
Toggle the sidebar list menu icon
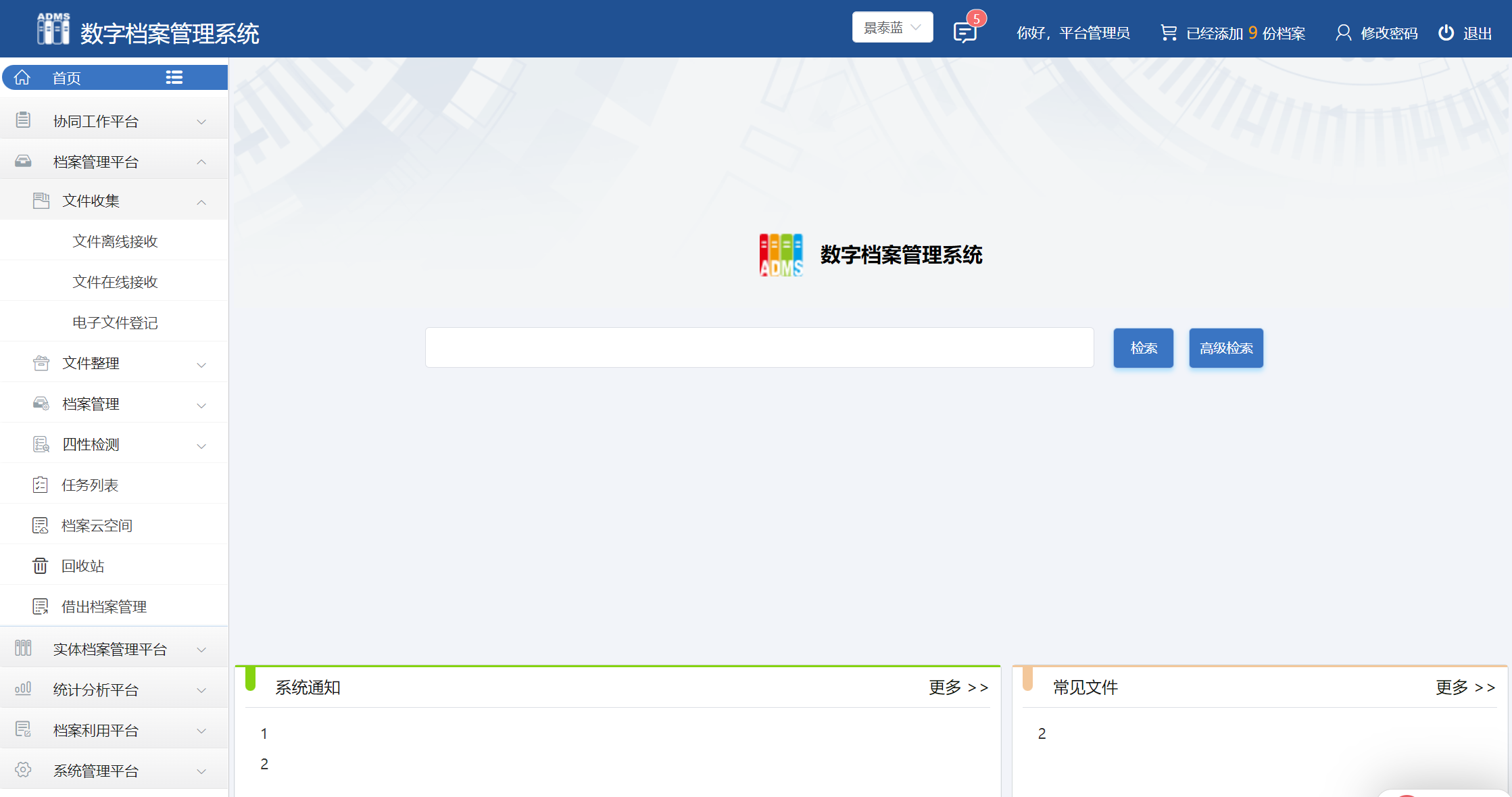[x=174, y=78]
